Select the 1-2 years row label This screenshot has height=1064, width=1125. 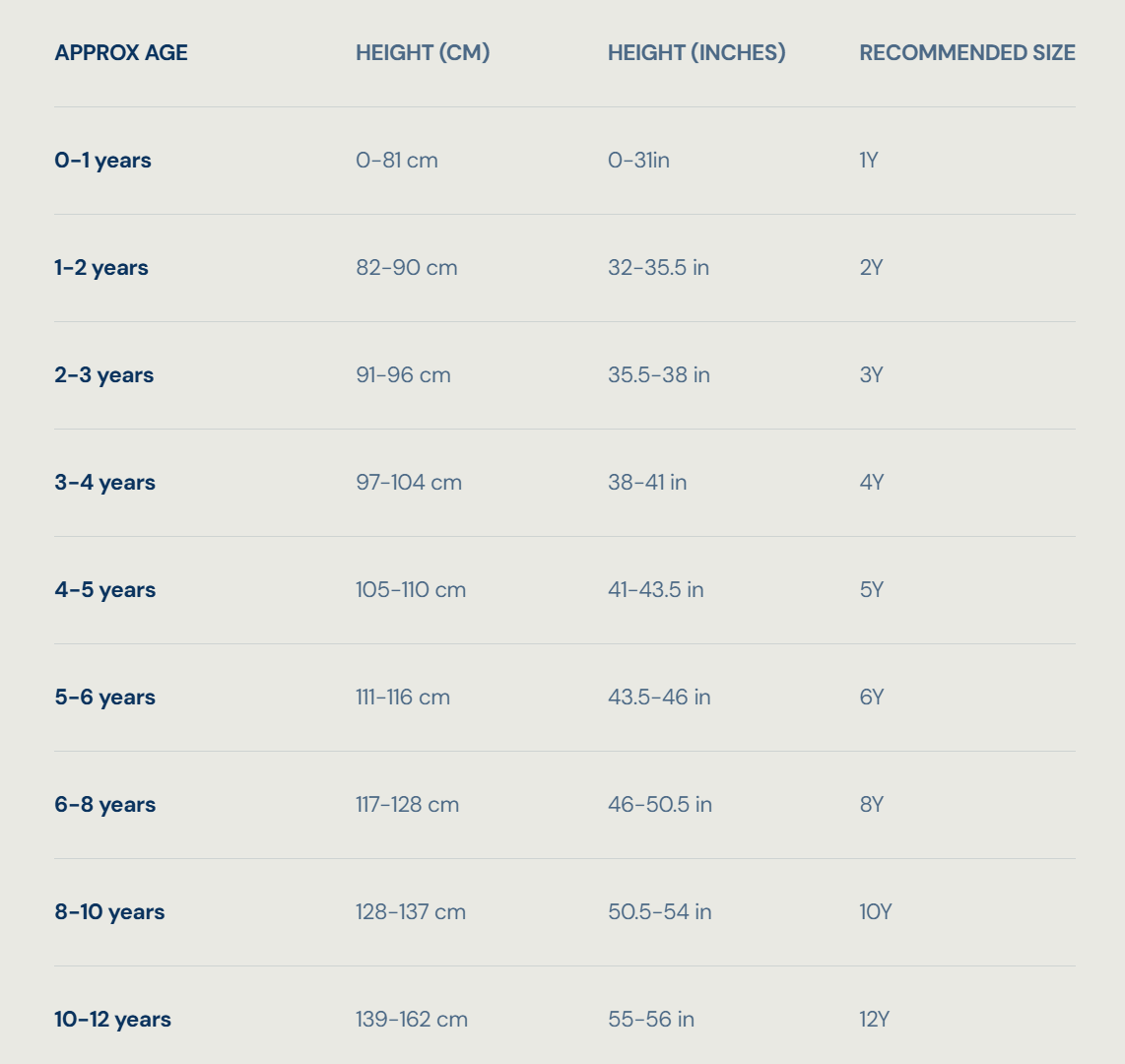[101, 268]
